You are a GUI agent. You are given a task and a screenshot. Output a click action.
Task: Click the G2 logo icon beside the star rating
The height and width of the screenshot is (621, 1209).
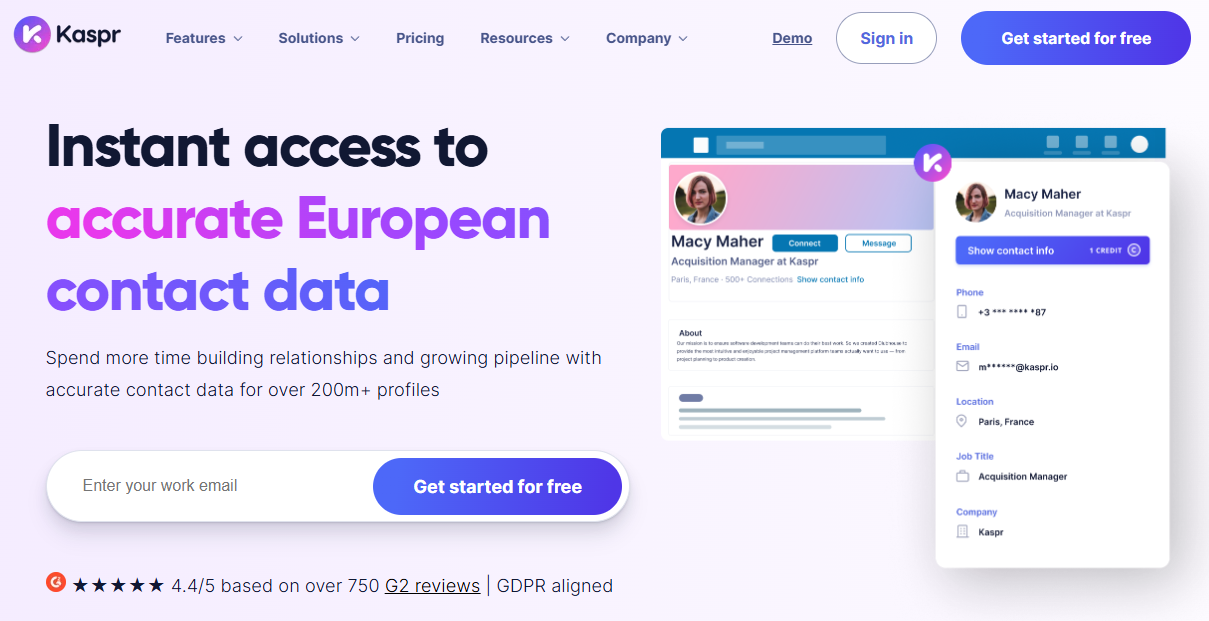click(x=56, y=582)
